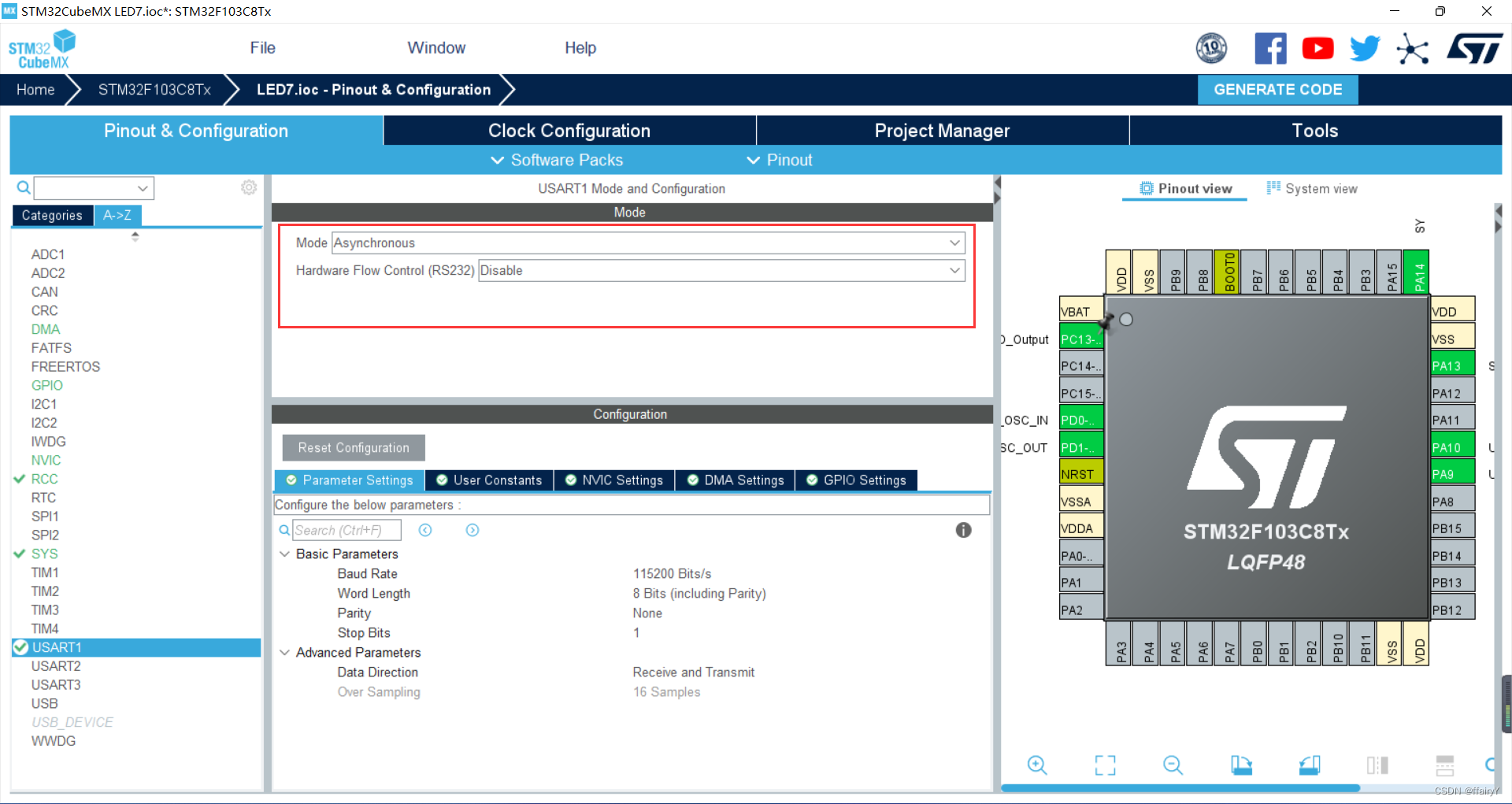Select the A->Z sorting tab
1512x804 pixels.
(x=117, y=215)
